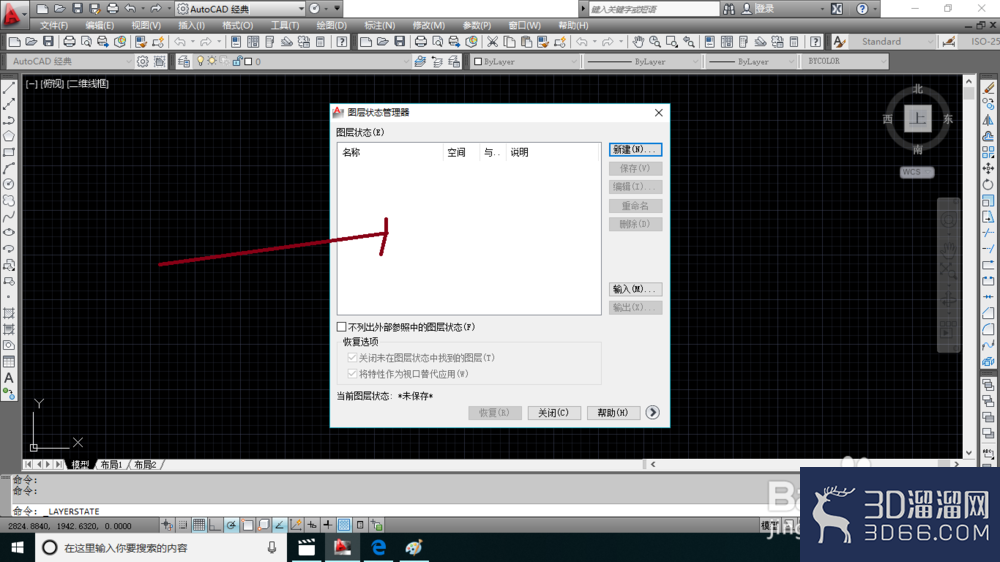Viewport: 1000px width, 562px height.
Task: Switch to the 布局2 layout tab
Action: click(x=145, y=465)
